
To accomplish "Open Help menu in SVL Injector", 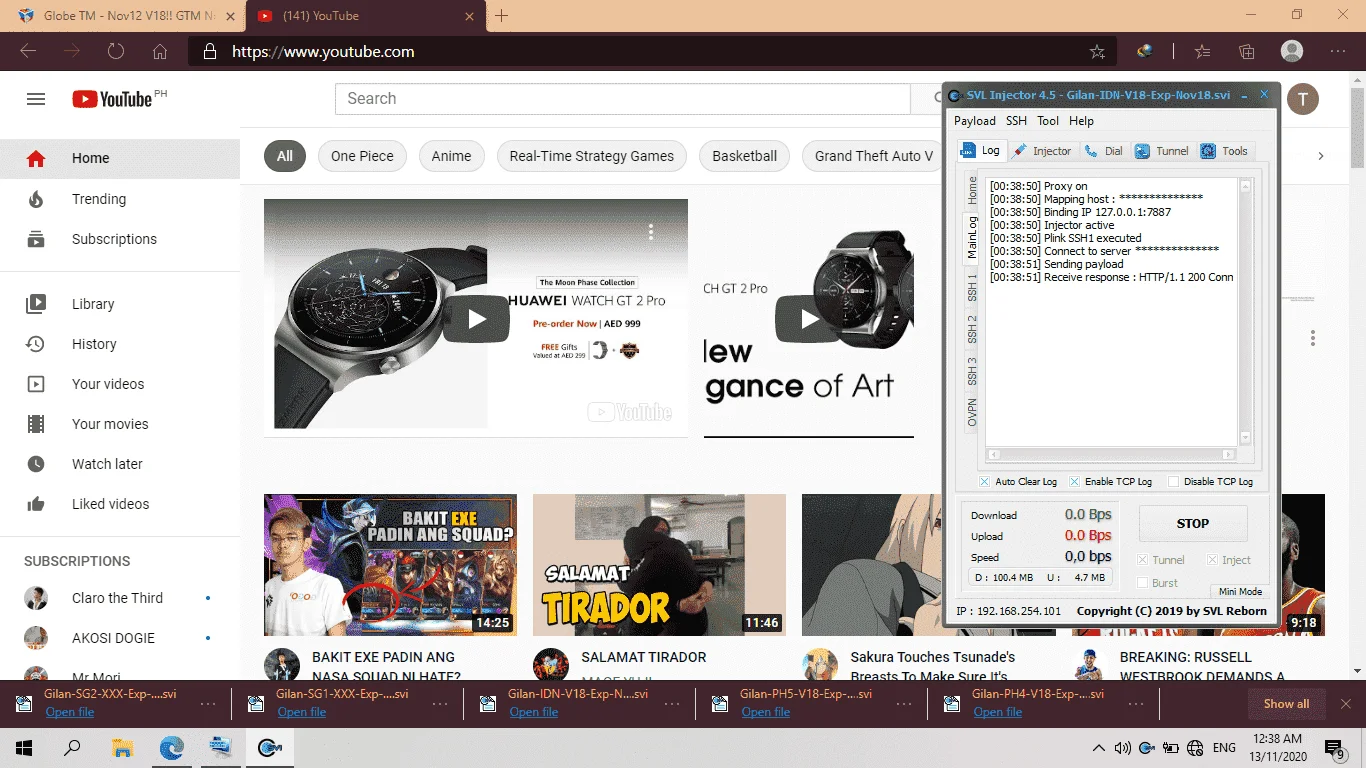I will [x=1081, y=121].
